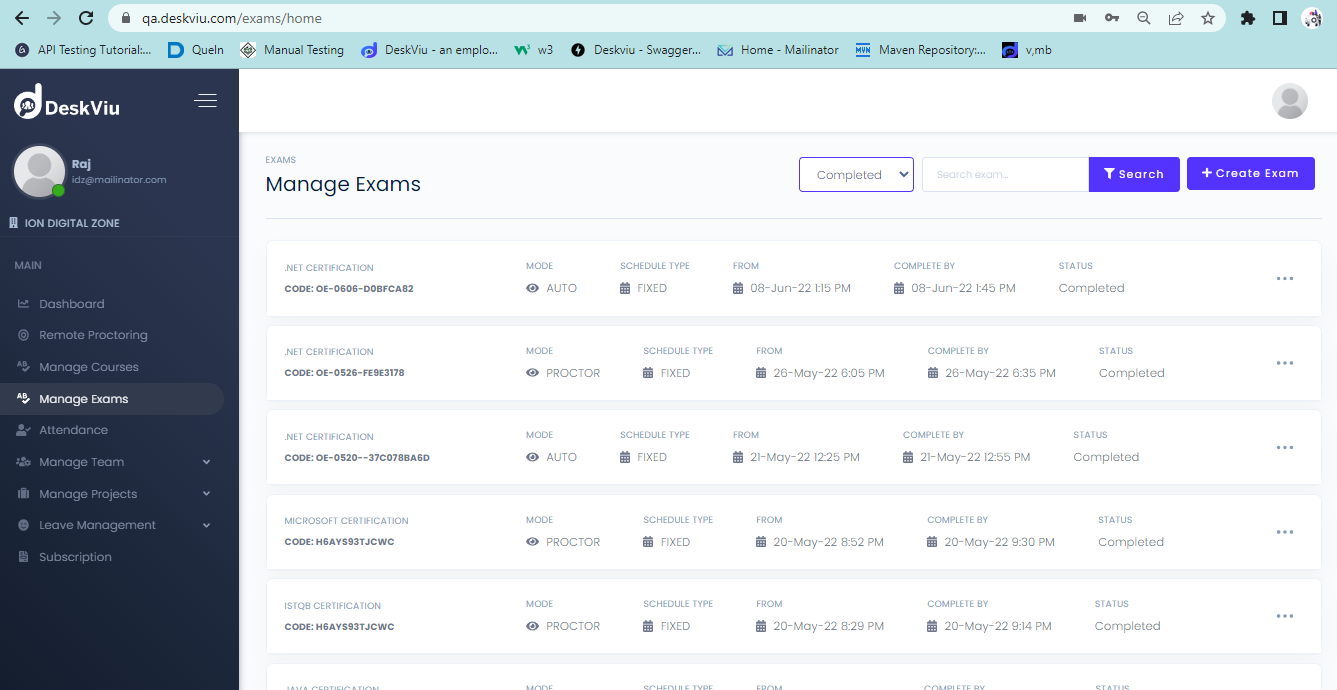Open options menu for OE-0520--37C078BA6D exam
This screenshot has height=690, width=1337.
(1285, 448)
